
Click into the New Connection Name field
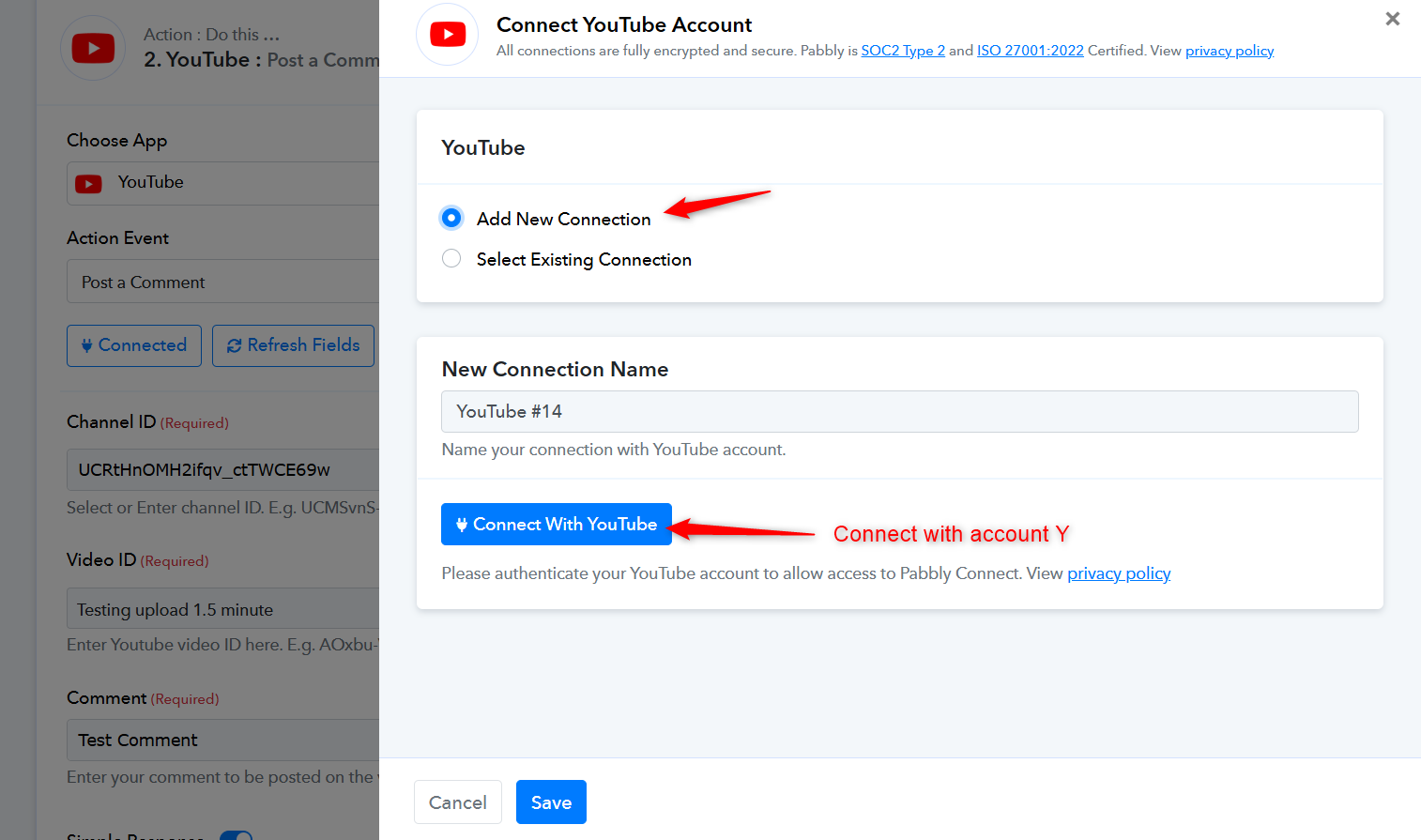899,411
